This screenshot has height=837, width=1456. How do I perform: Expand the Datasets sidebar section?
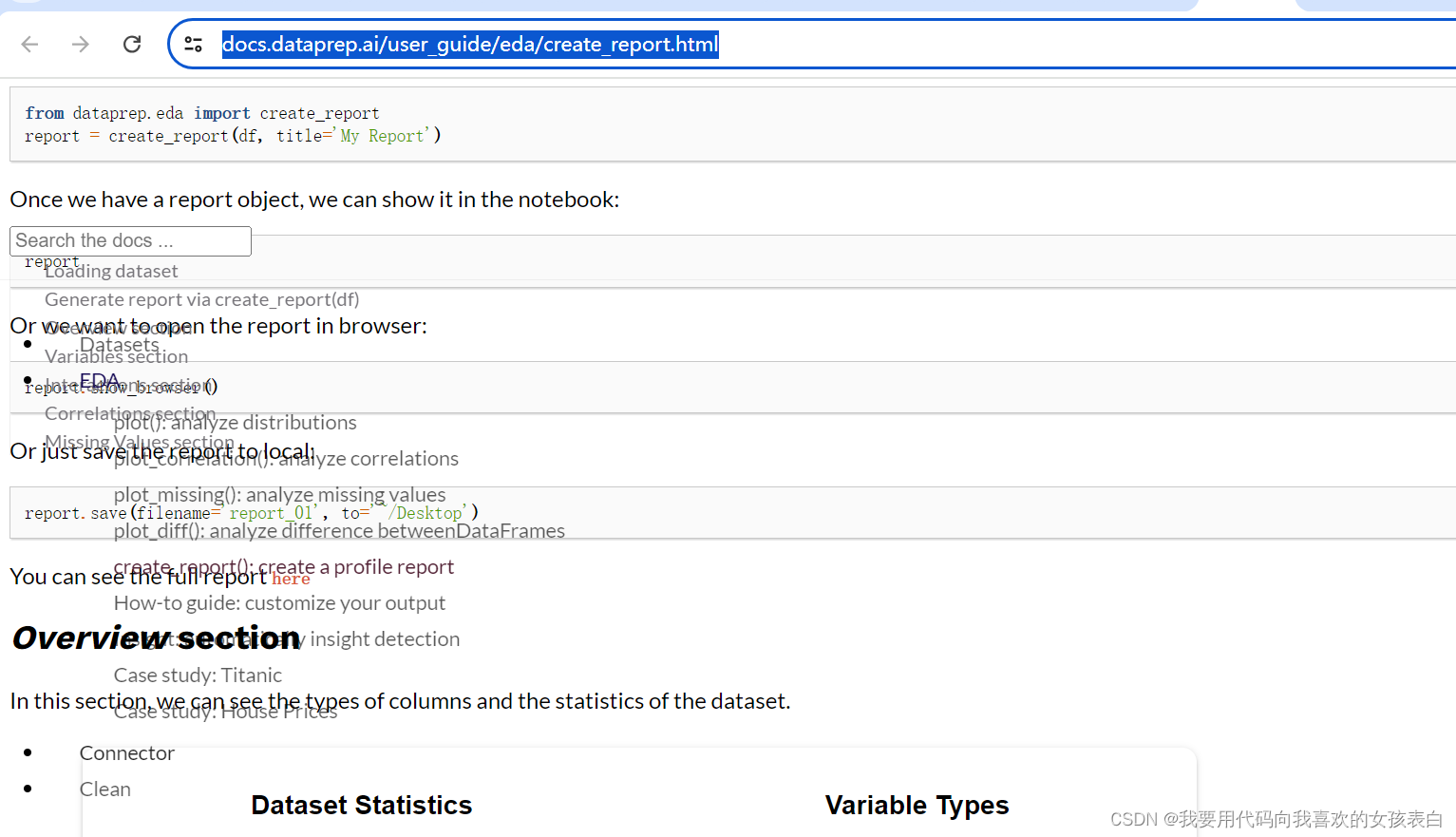pyautogui.click(x=119, y=344)
